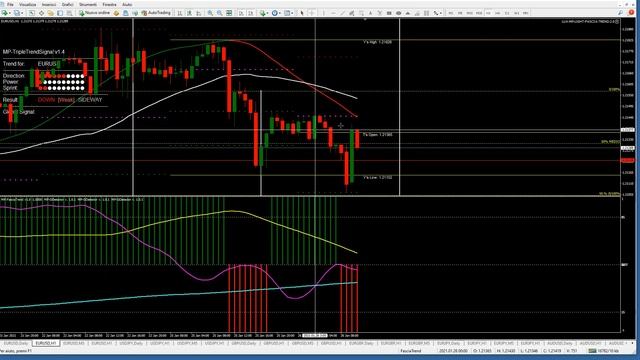This screenshot has height=360, width=640.
Task: Click the New Chart toolbar icon
Action: (5, 13)
